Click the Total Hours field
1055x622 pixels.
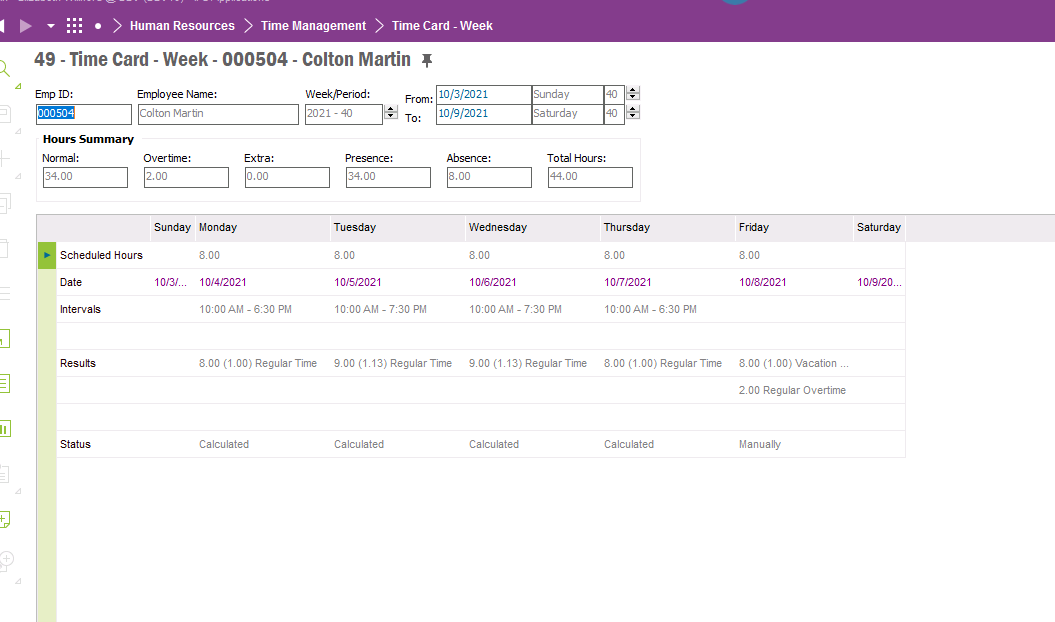pyautogui.click(x=590, y=177)
